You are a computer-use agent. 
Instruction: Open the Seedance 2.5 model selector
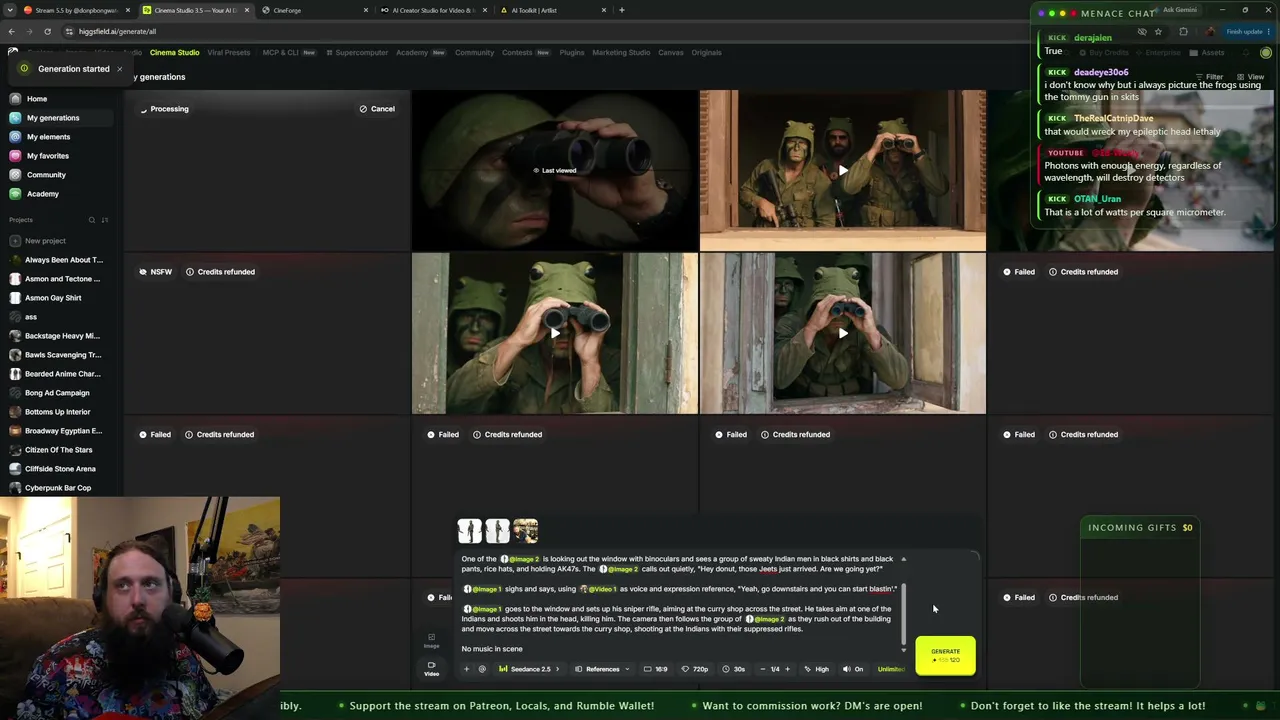click(530, 669)
